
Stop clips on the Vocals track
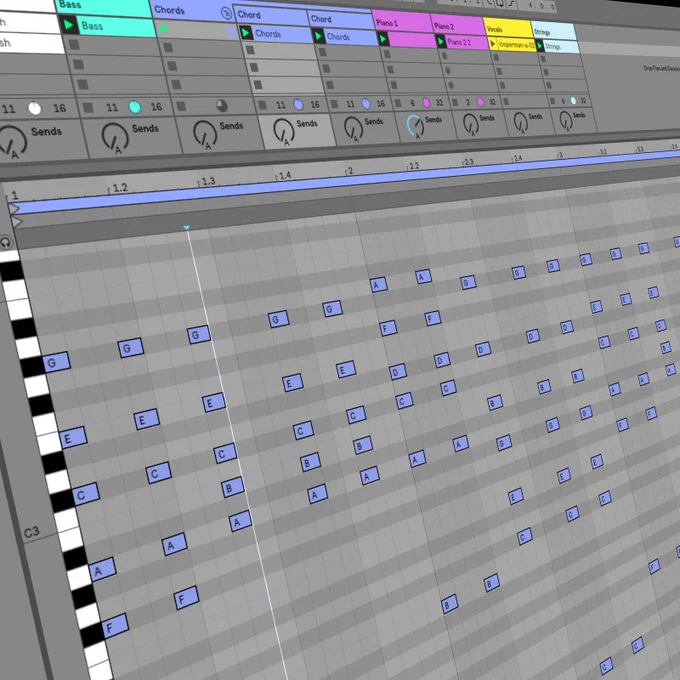click(x=506, y=102)
